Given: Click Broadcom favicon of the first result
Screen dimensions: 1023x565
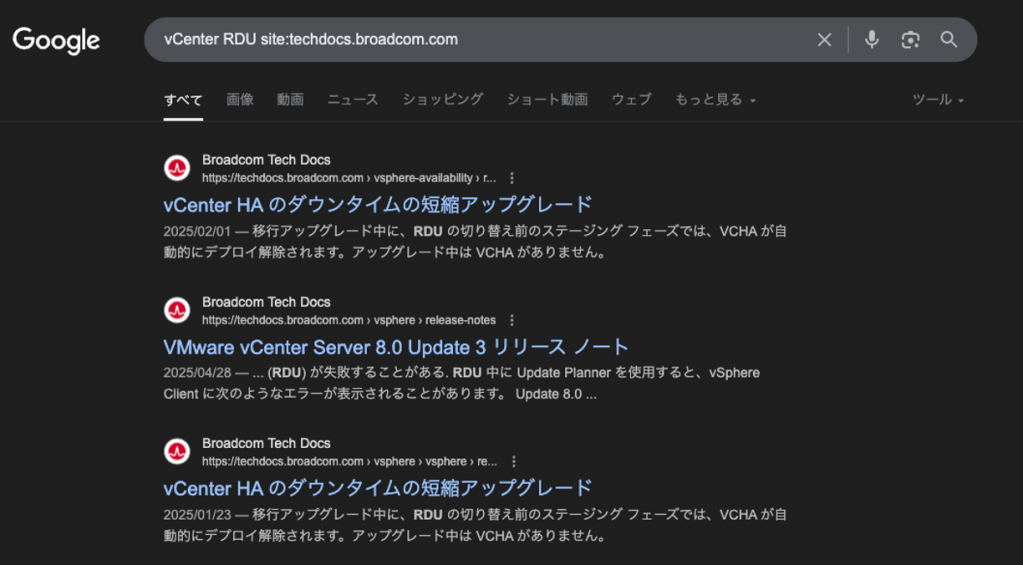Looking at the screenshot, I should (177, 168).
